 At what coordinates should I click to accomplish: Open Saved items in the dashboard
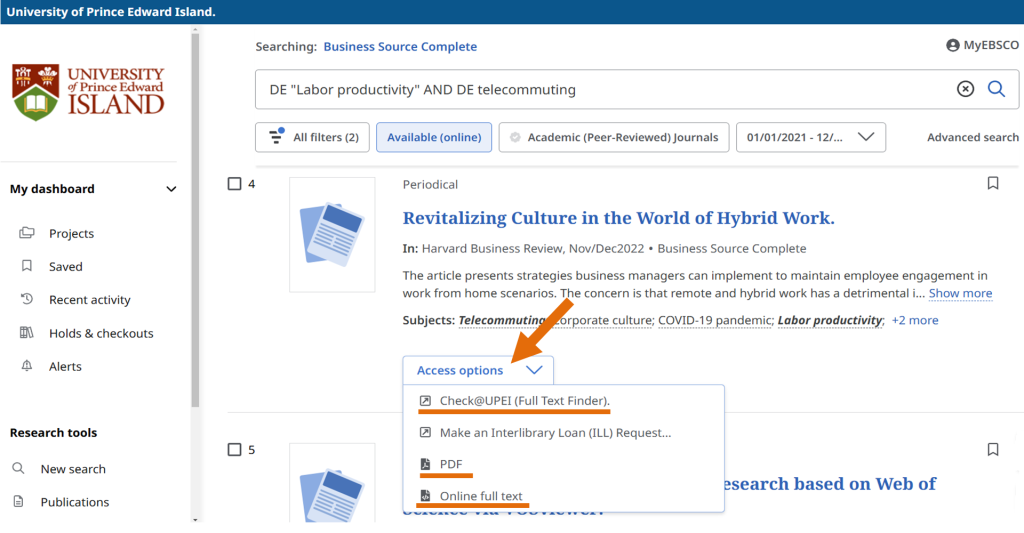tap(65, 266)
